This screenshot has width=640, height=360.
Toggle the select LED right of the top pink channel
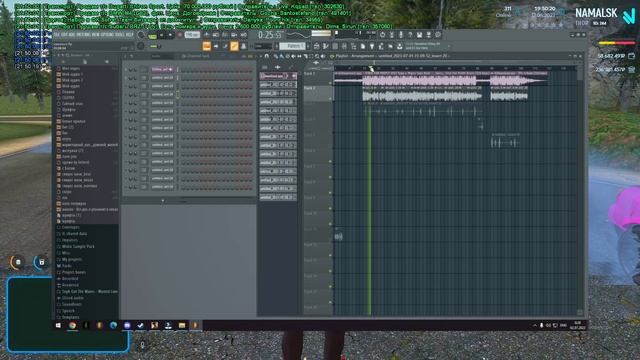178,69
